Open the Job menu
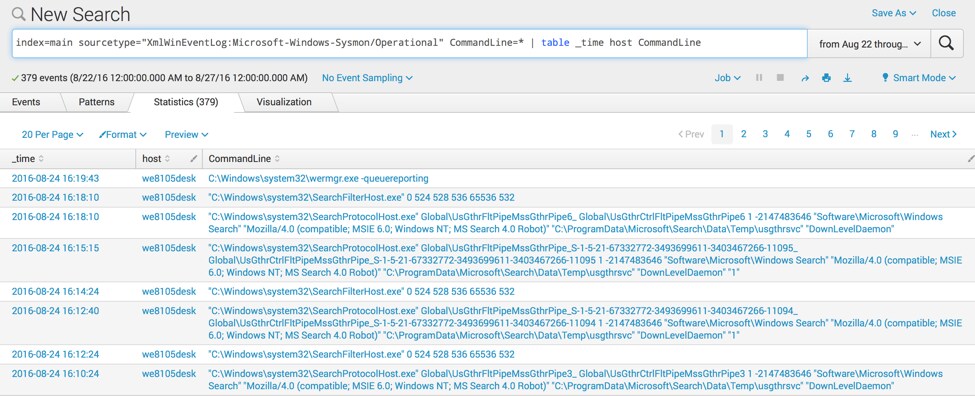Screen dimensions: 975x396 coord(728,78)
